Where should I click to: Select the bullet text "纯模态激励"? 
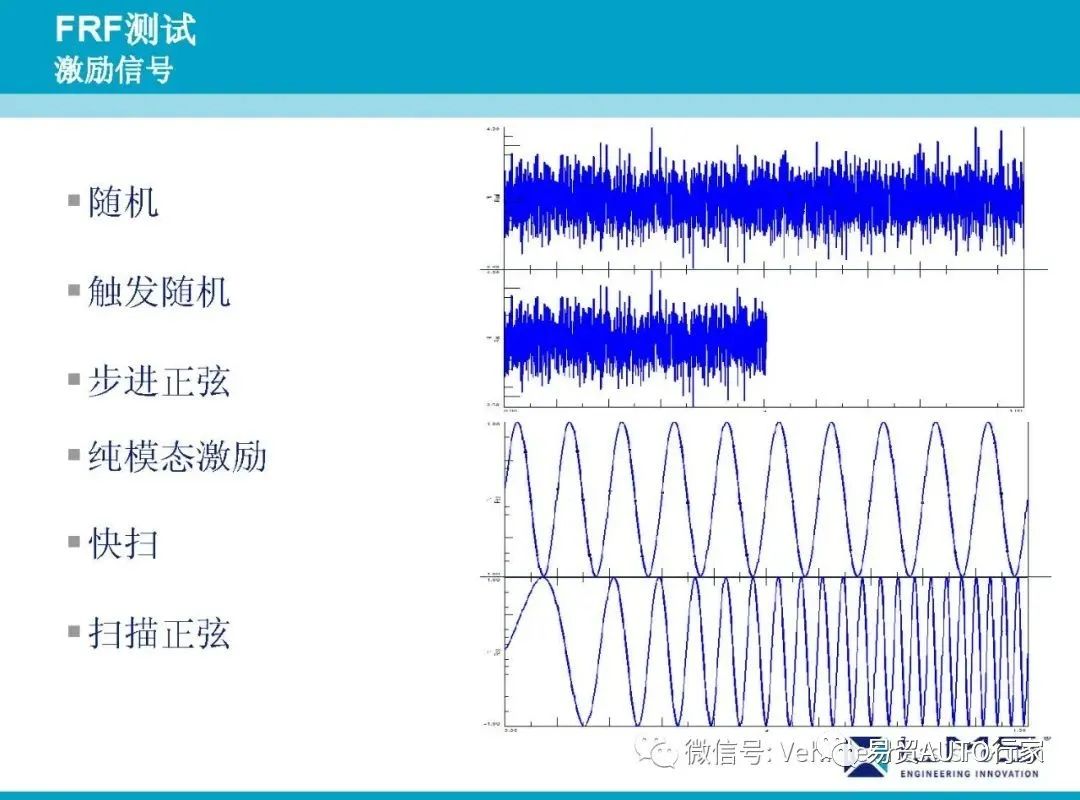tap(177, 456)
